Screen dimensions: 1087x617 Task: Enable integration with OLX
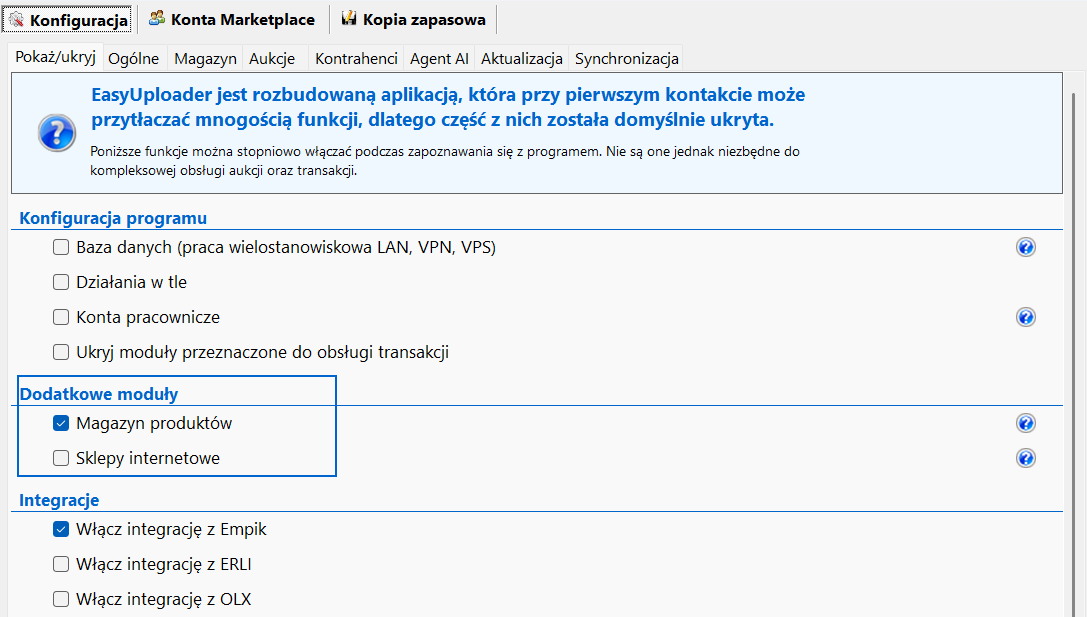[61, 599]
